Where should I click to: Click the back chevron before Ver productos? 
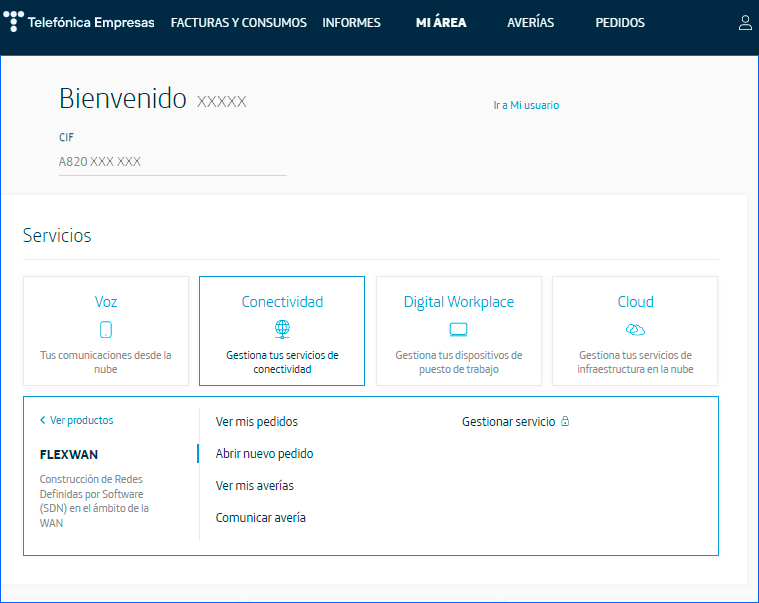(43, 420)
